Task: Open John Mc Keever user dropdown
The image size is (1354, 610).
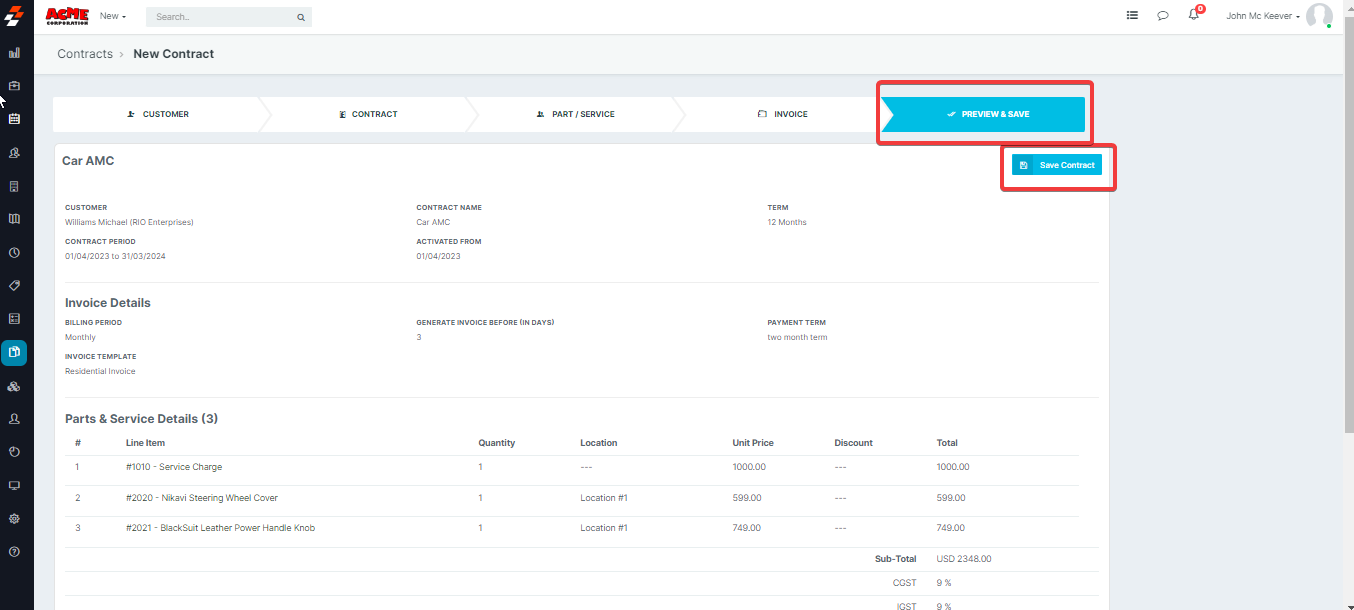Action: pos(1263,16)
